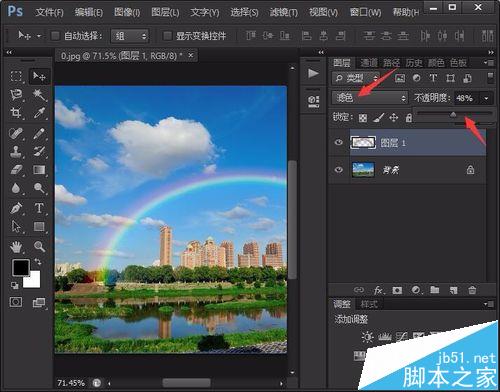Select the Healing Brush tool
500x392 pixels.
point(16,134)
